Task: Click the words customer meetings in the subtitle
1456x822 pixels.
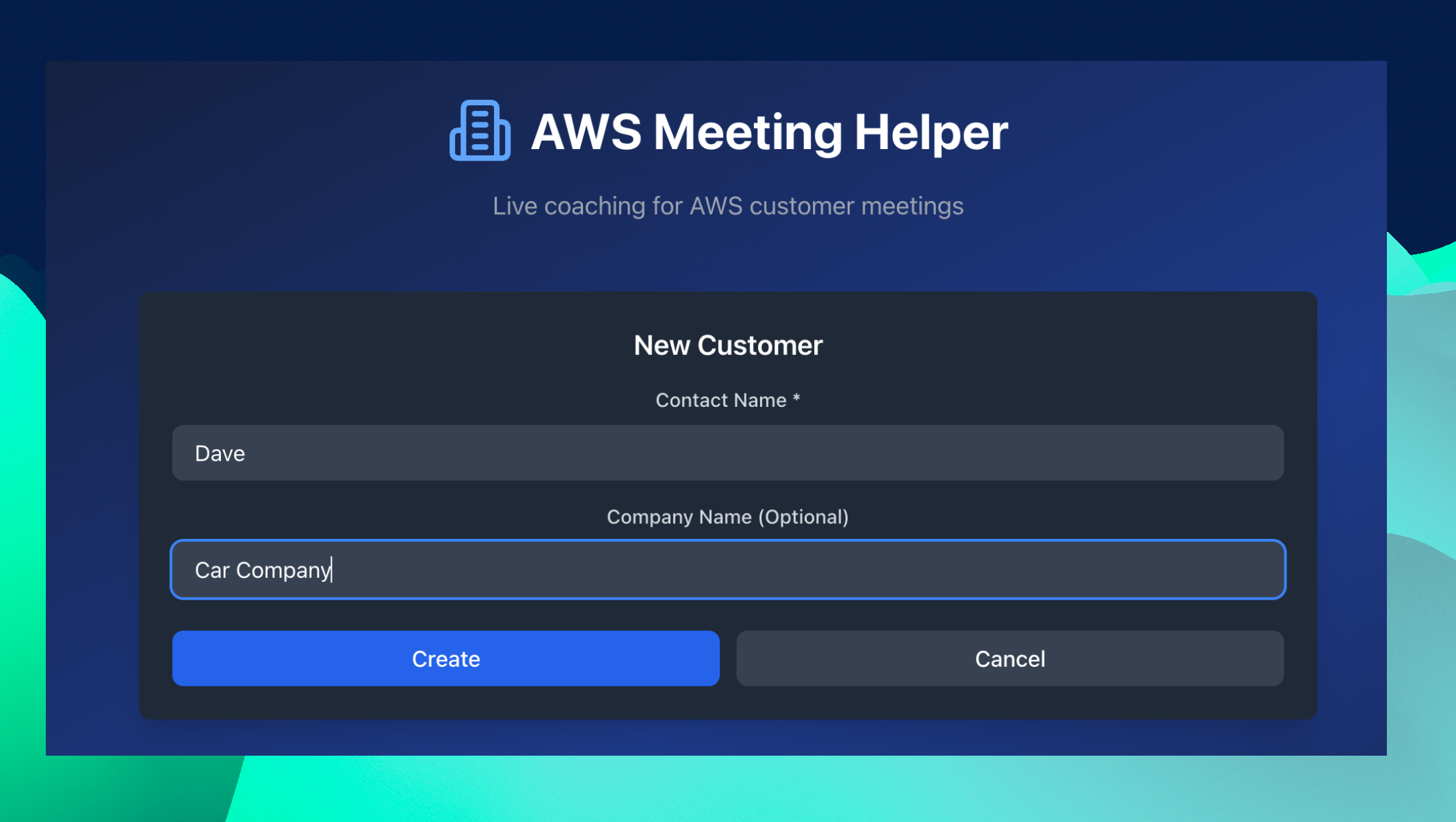Action: pos(856,206)
